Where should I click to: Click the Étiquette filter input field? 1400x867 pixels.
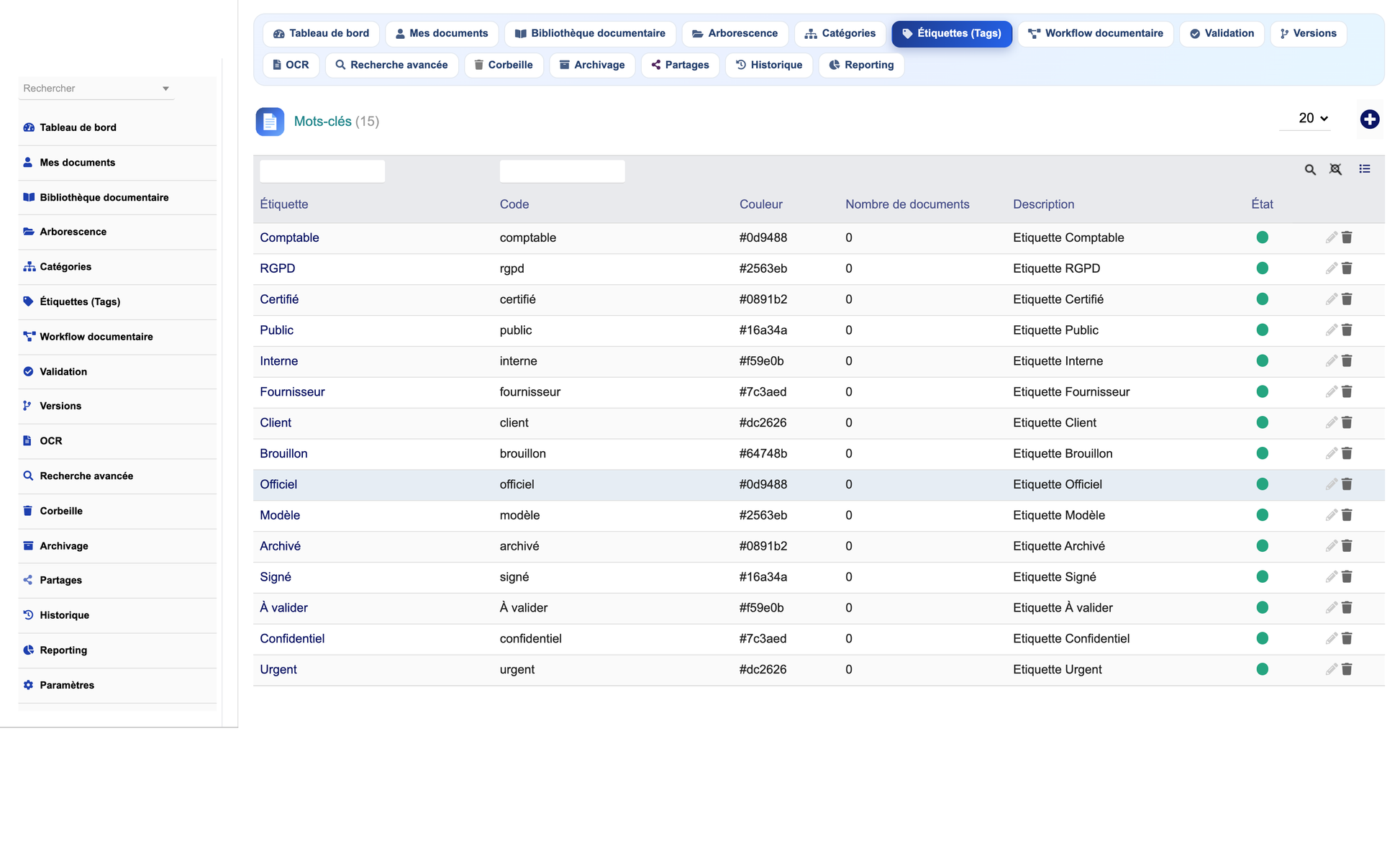pos(322,171)
